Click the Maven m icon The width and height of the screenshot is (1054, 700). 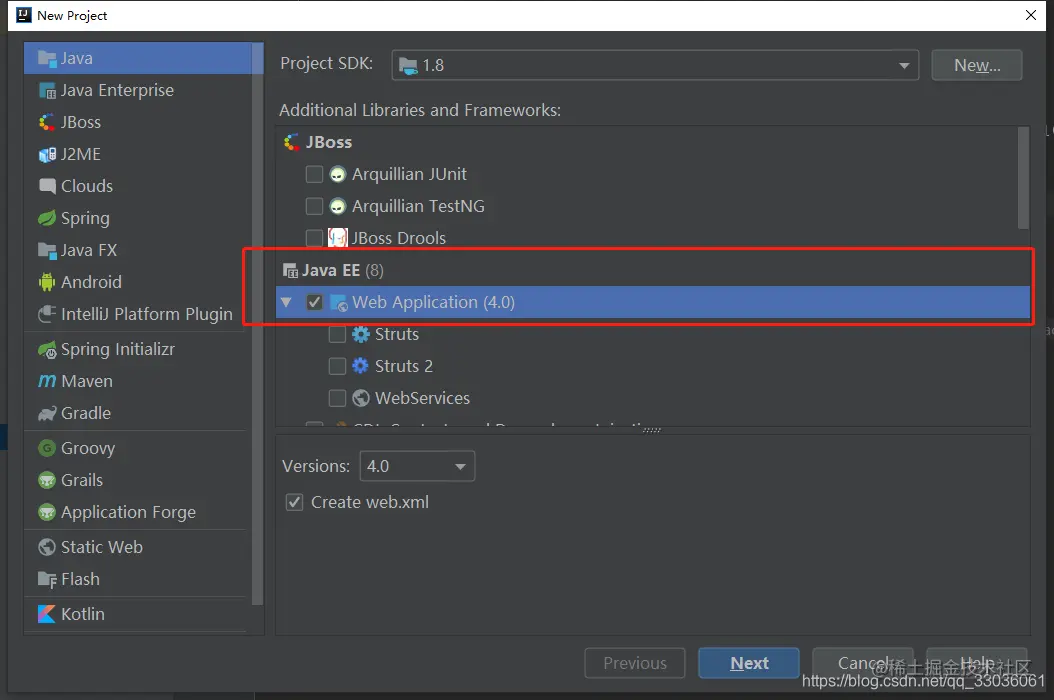click(47, 381)
